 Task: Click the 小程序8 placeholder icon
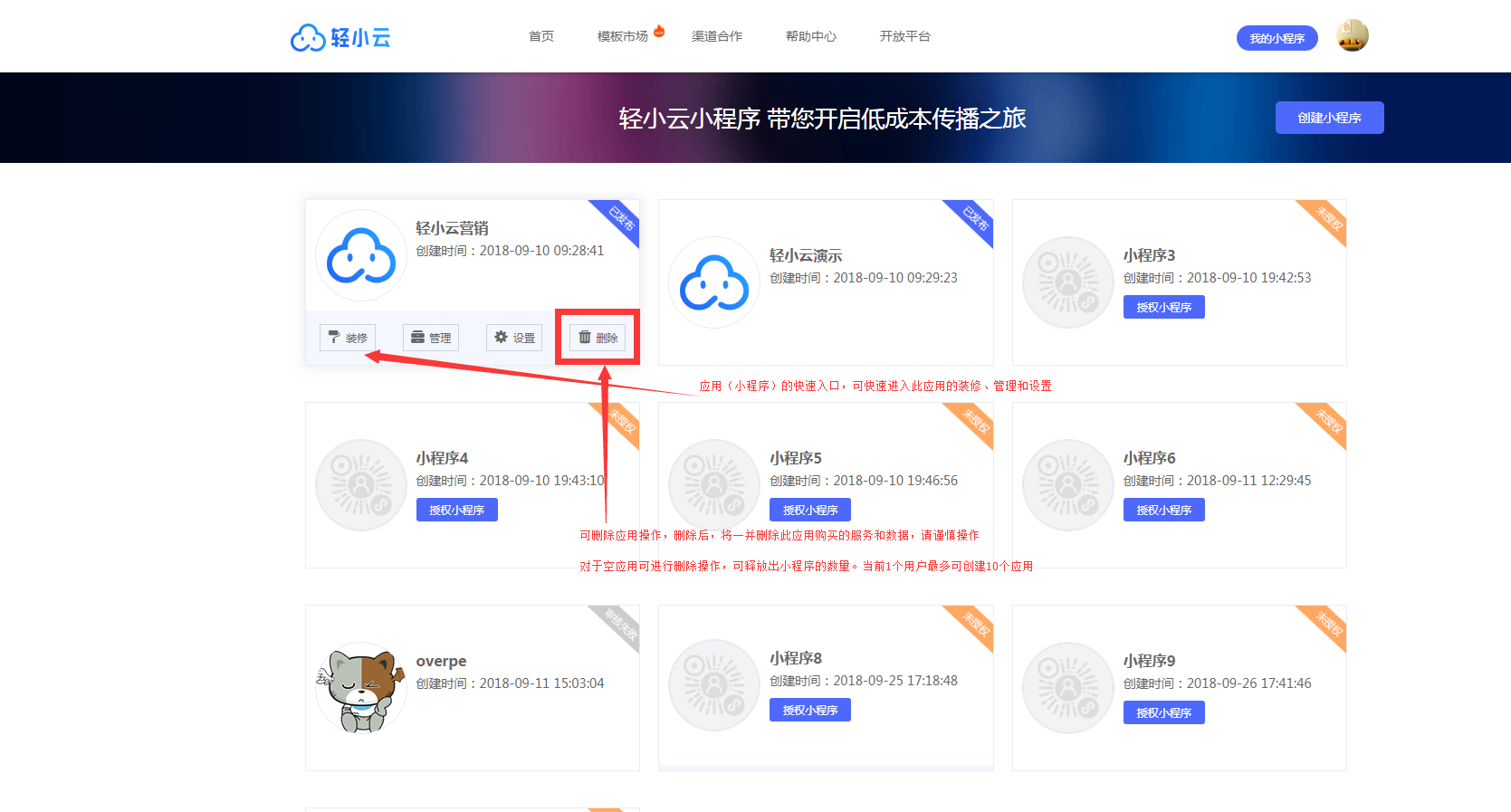pyautogui.click(x=714, y=685)
